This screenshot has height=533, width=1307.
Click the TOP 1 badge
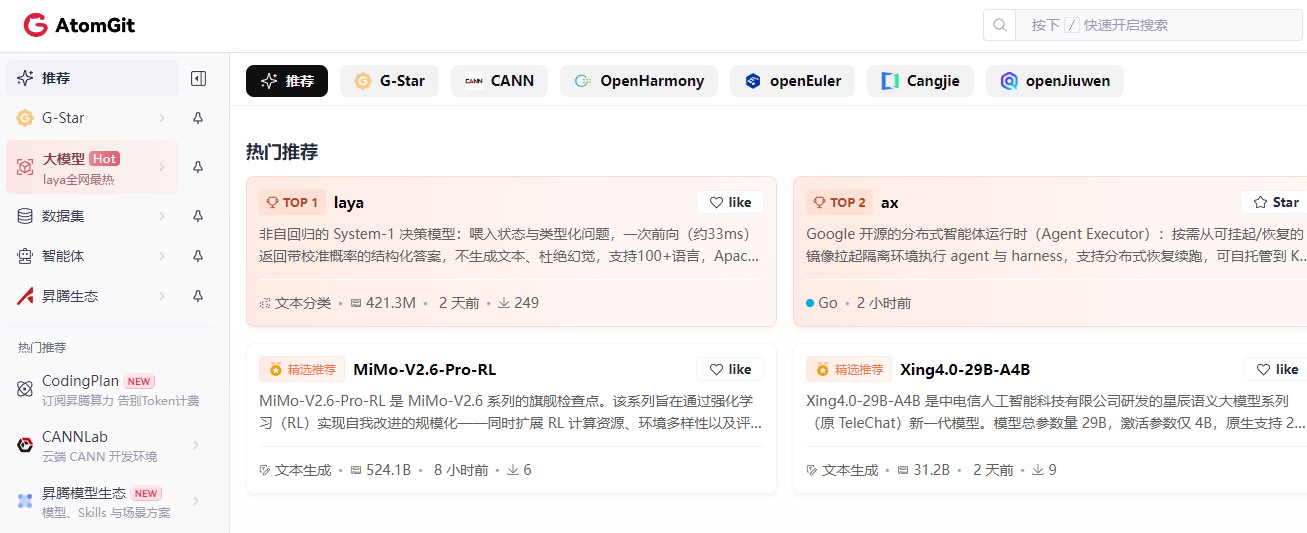pos(292,202)
